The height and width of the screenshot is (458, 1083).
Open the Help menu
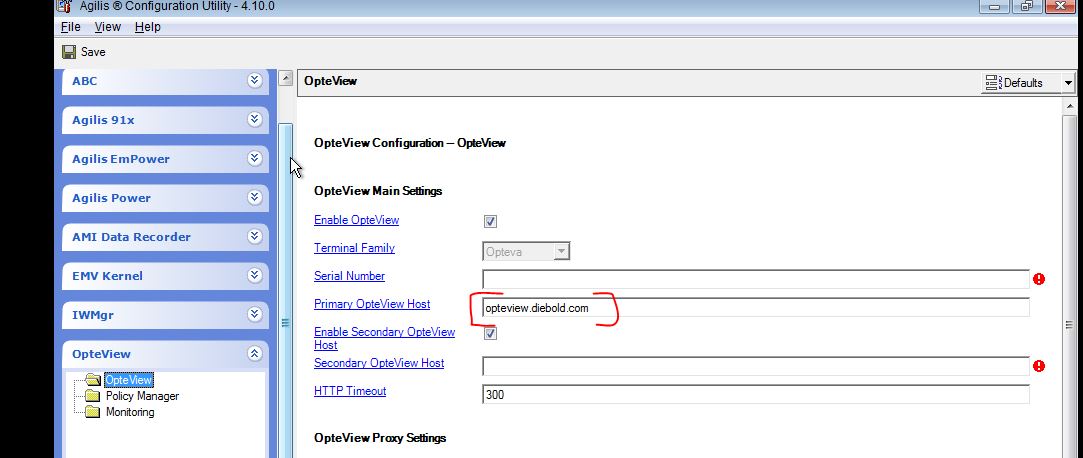coord(148,27)
